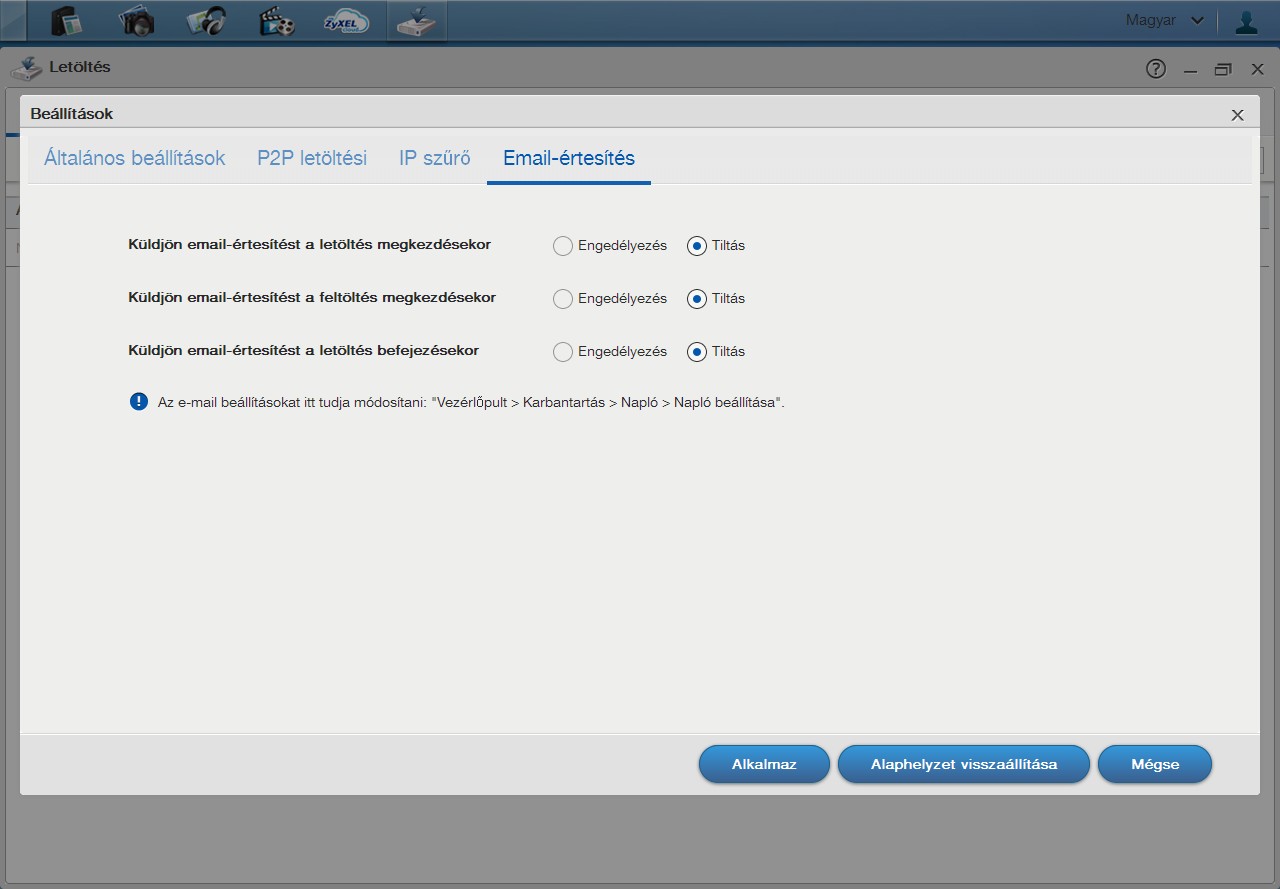Image resolution: width=1280 pixels, height=889 pixels.
Task: Open the ZyXEL cloud app icon
Action: click(x=346, y=21)
